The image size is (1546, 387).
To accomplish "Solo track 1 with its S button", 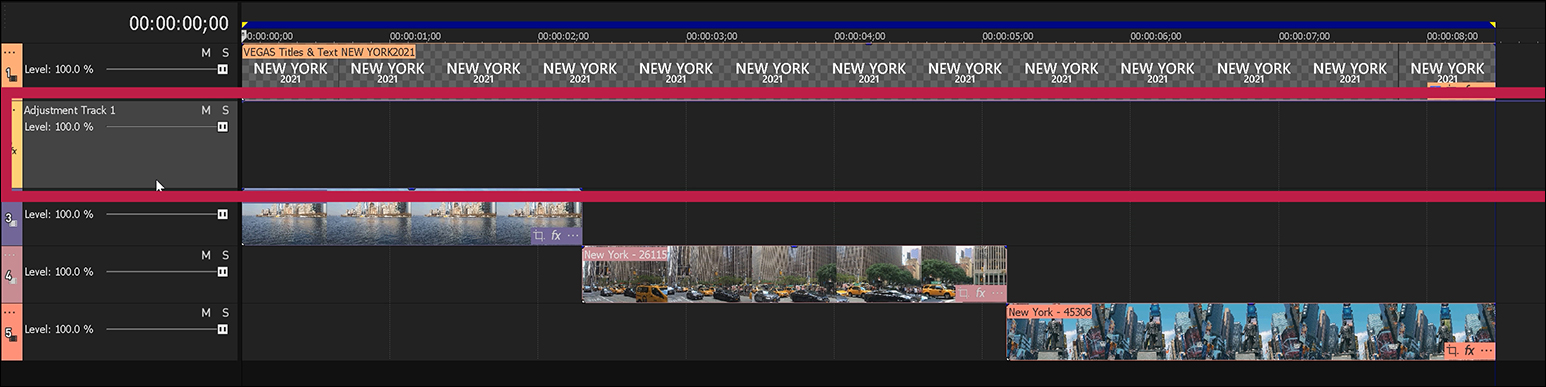I will coord(226,53).
